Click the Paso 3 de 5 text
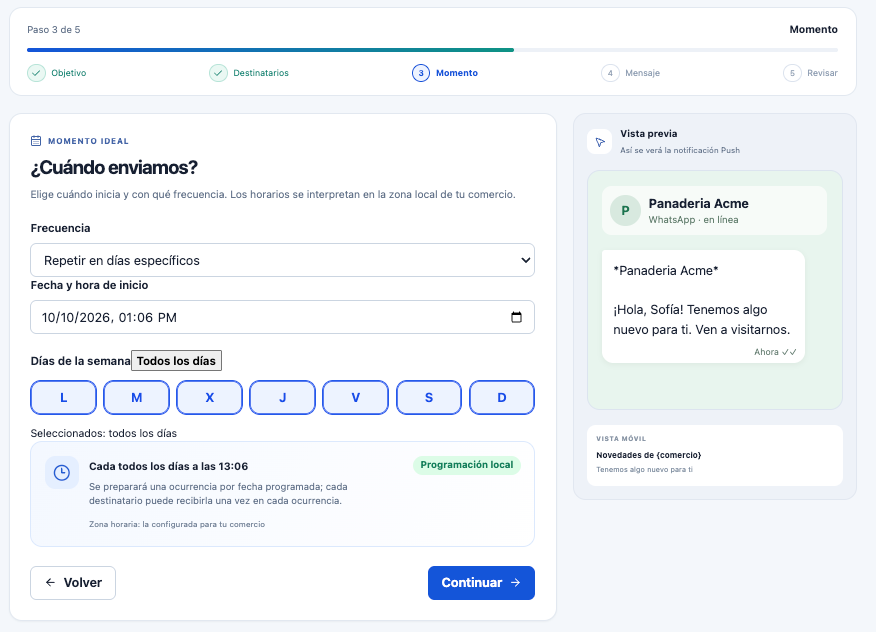Viewport: 876px width, 632px height. pos(54,30)
